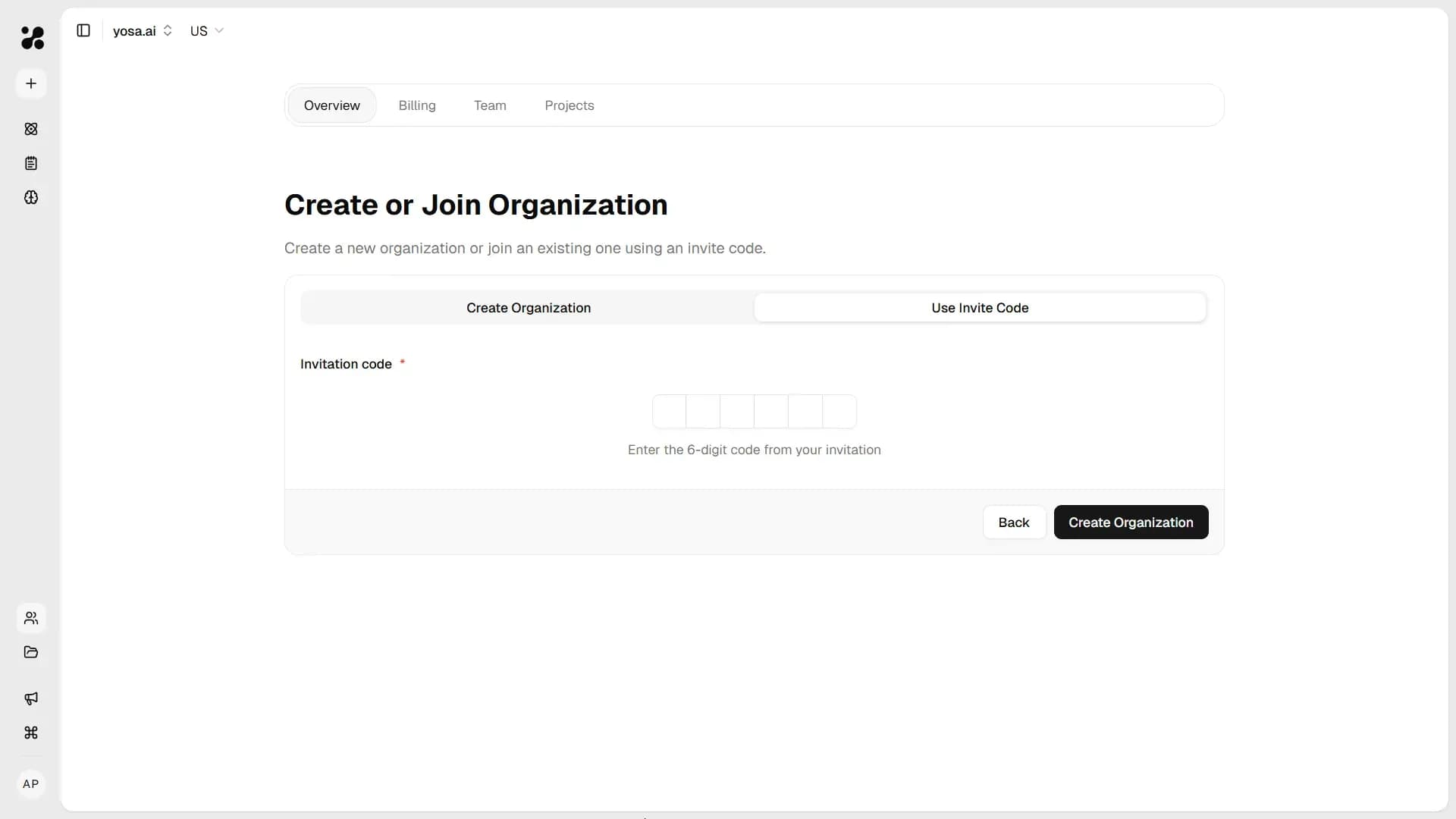Open the projects folder icon in sidebar
Viewport: 1456px width, 819px height.
click(x=31, y=652)
